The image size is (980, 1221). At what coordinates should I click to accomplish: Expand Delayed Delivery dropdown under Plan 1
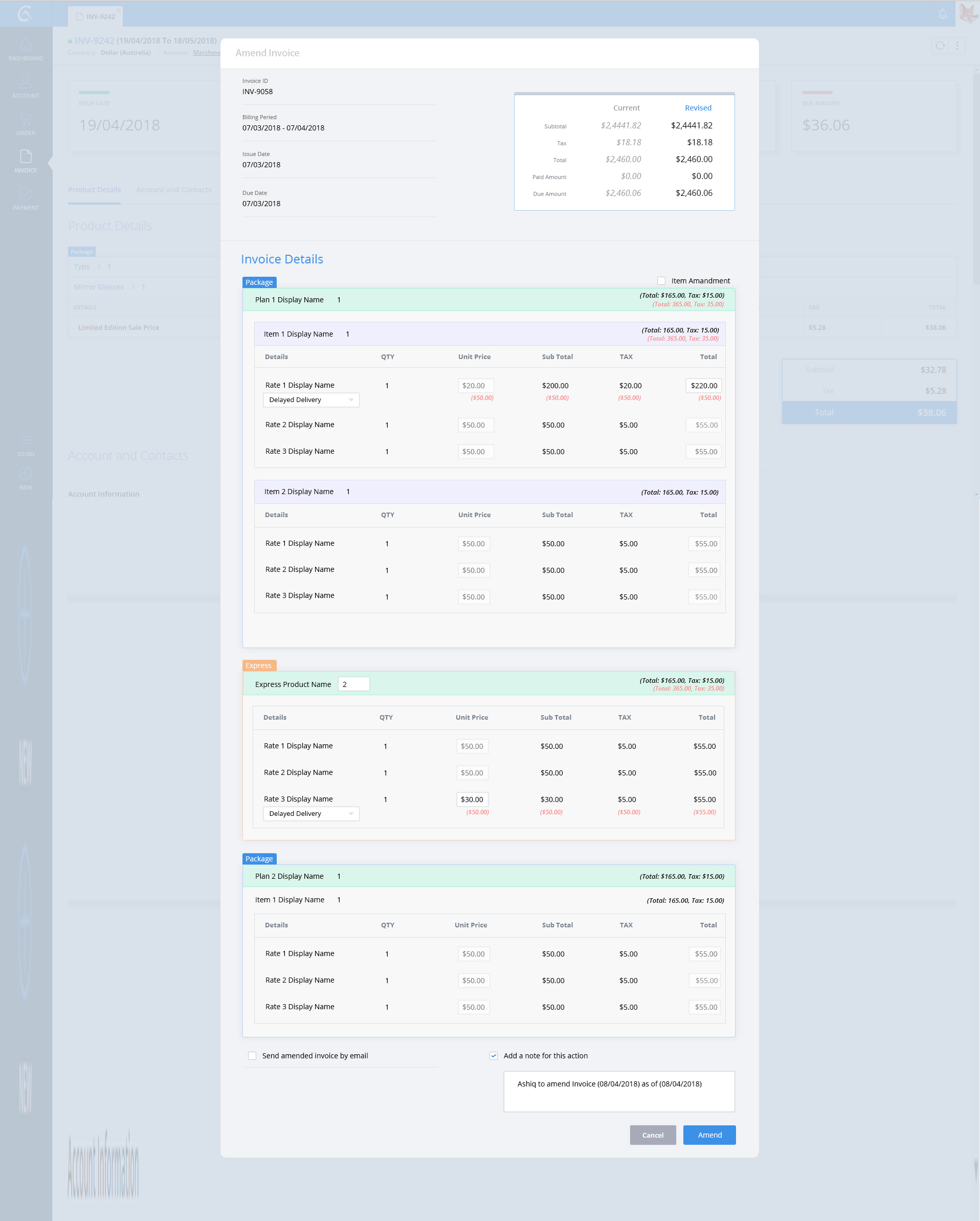[x=311, y=400]
